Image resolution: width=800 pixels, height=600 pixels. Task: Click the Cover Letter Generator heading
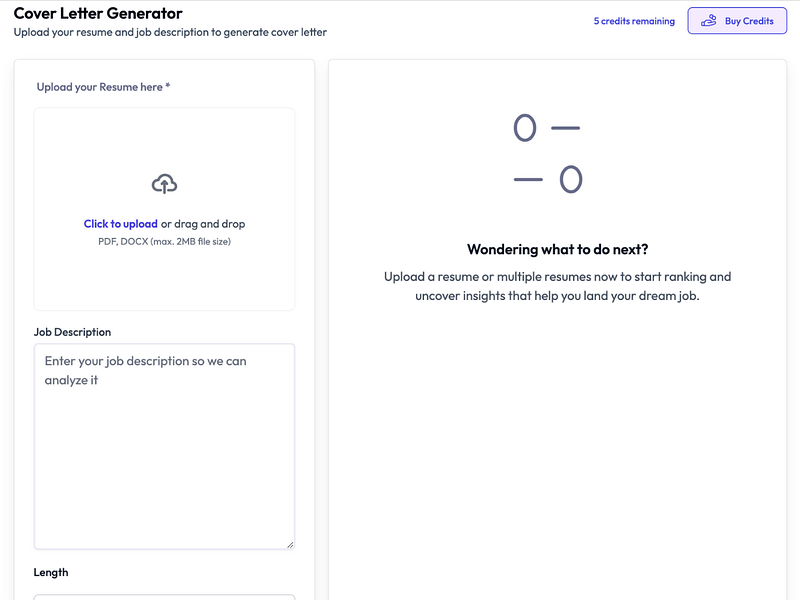tap(98, 13)
